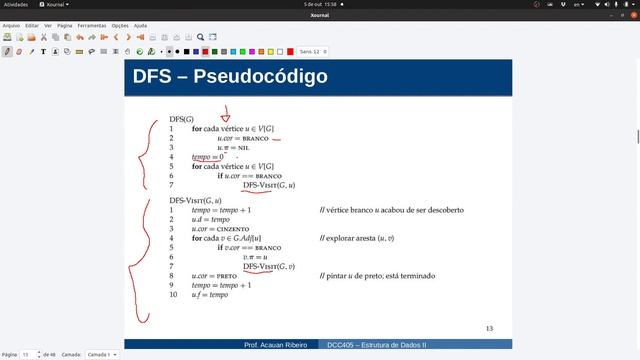The height and width of the screenshot is (360, 640).
Task: Open the Opções menu
Action: [x=120, y=26]
